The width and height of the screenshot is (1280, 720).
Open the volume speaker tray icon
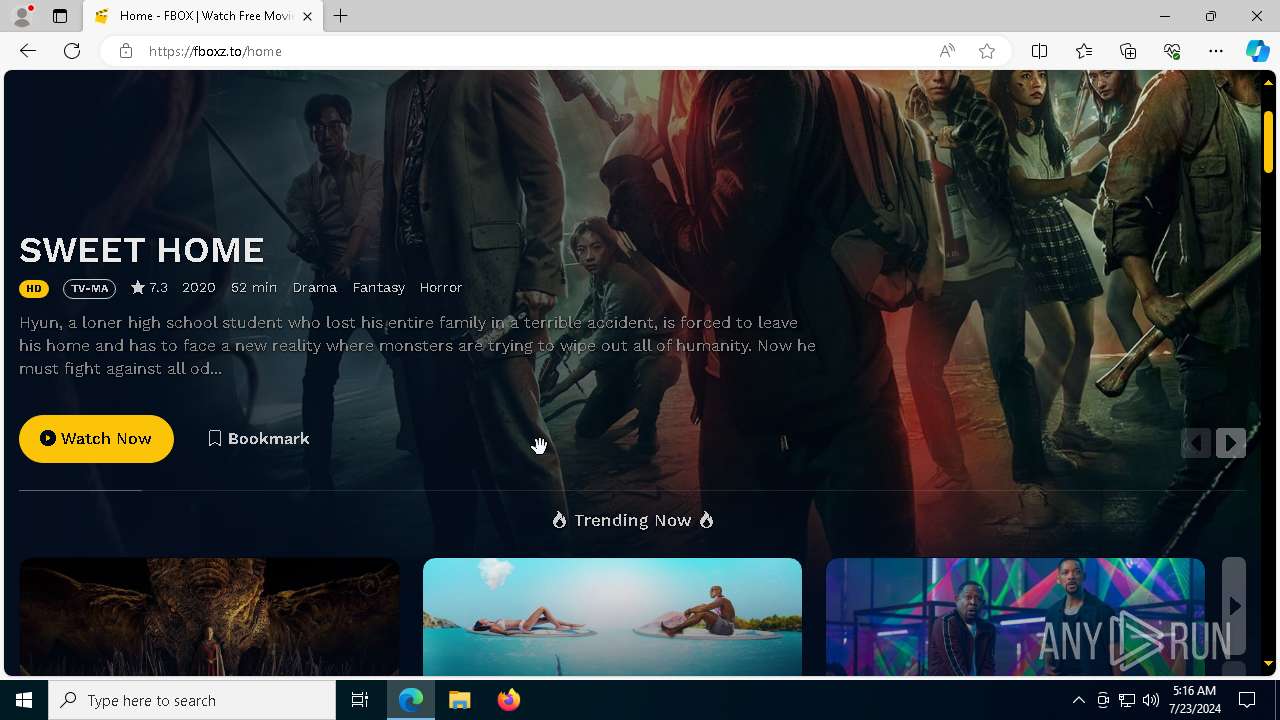(1151, 700)
